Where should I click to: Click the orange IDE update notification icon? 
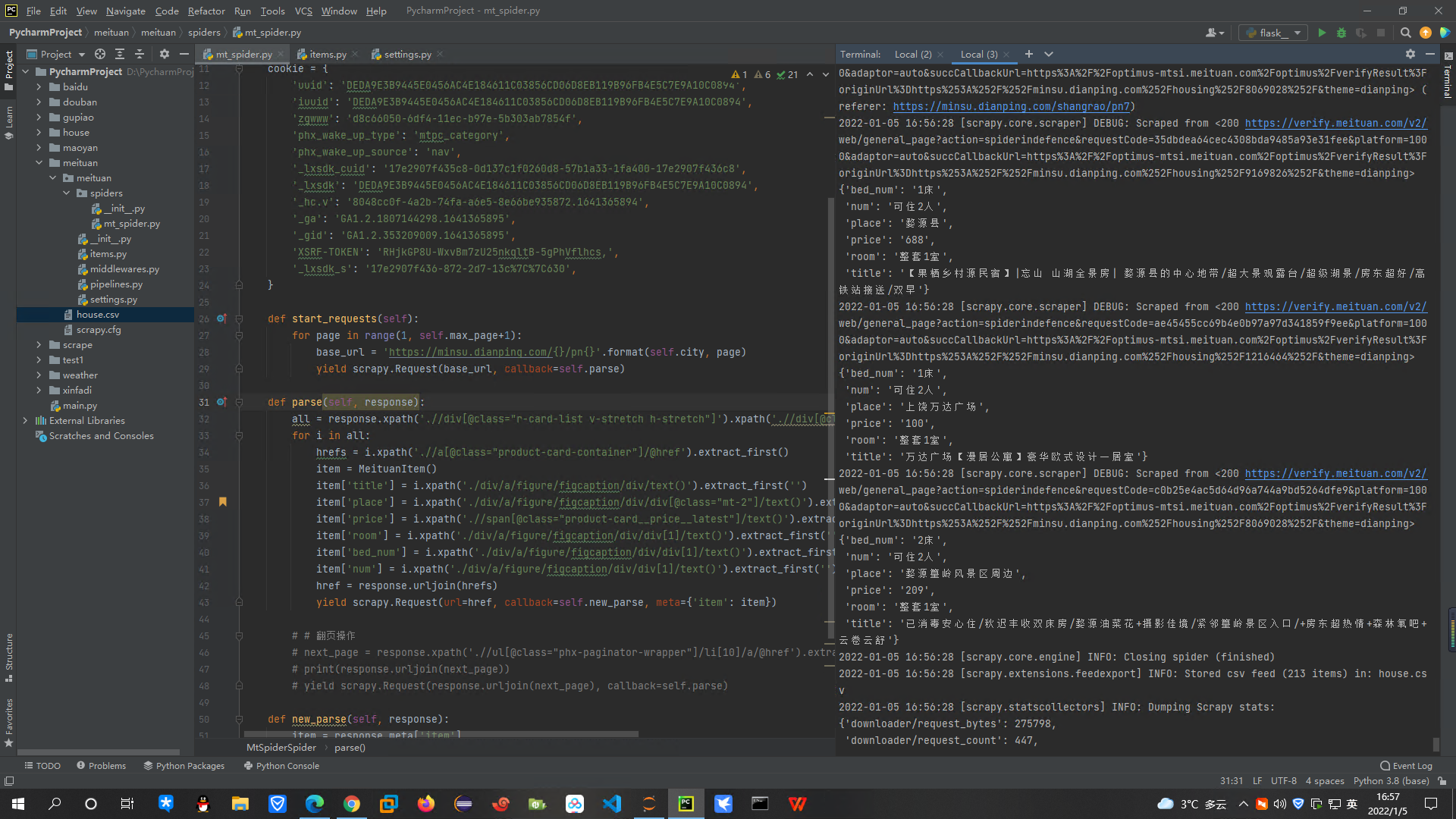1425,33
